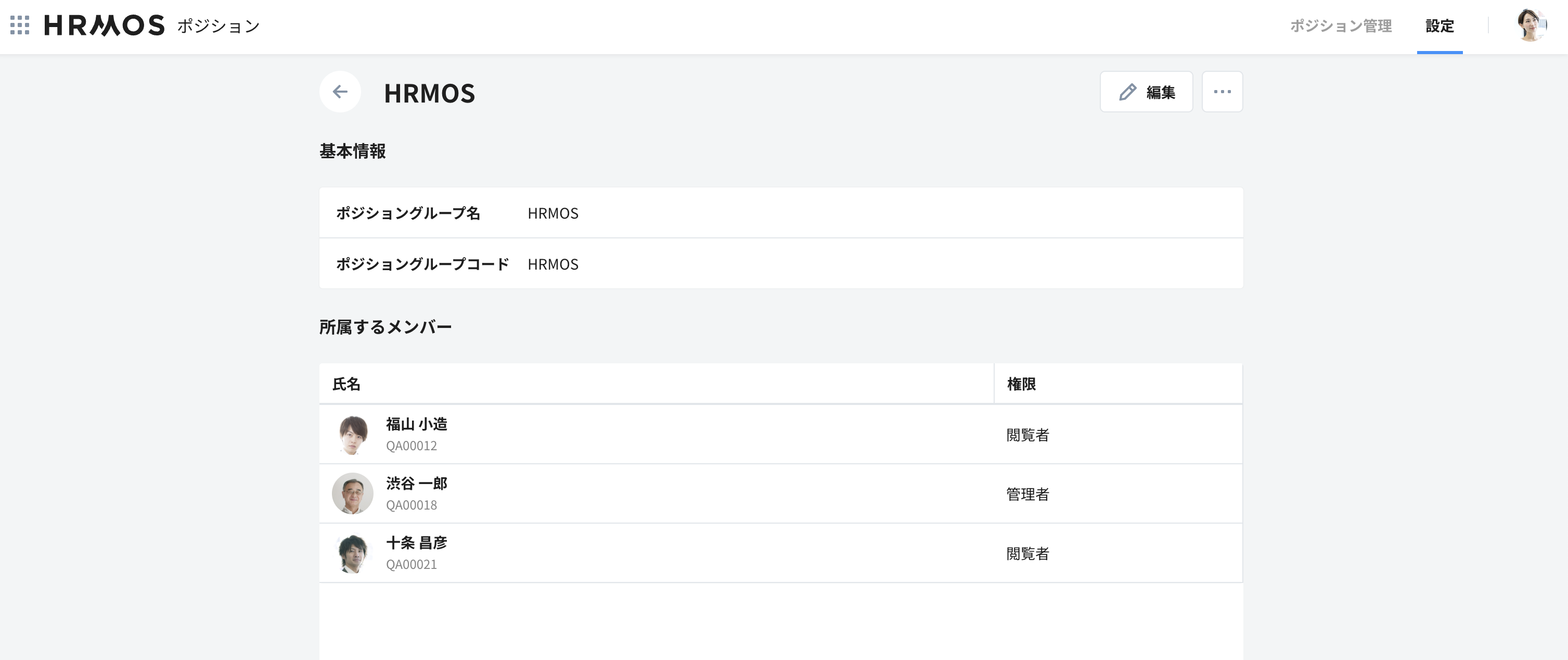Click 十条 昌彦's profile photo

(352, 553)
